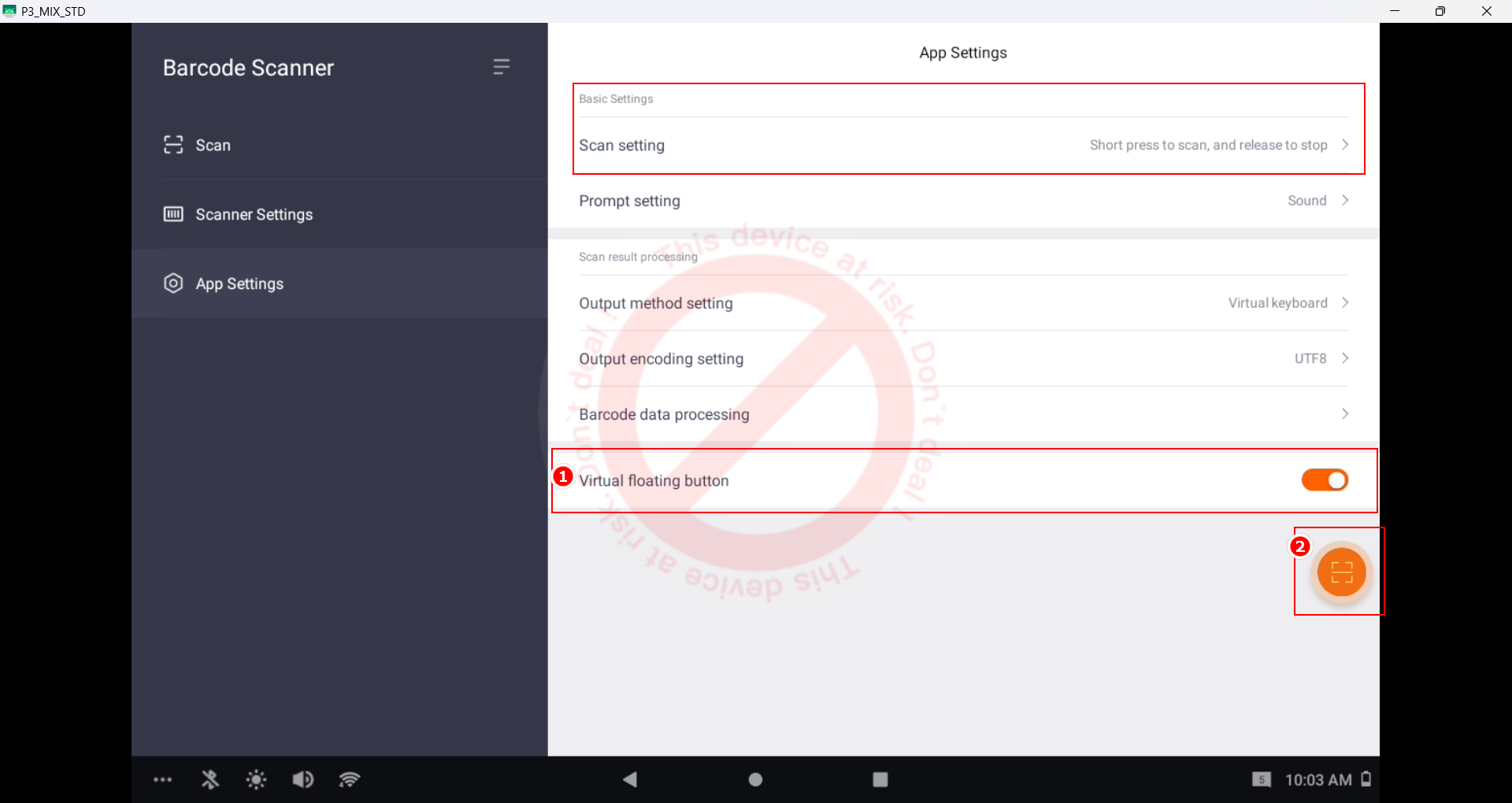Select App Settings in the sidebar
This screenshot has height=803, width=1512.
pyautogui.click(x=239, y=283)
